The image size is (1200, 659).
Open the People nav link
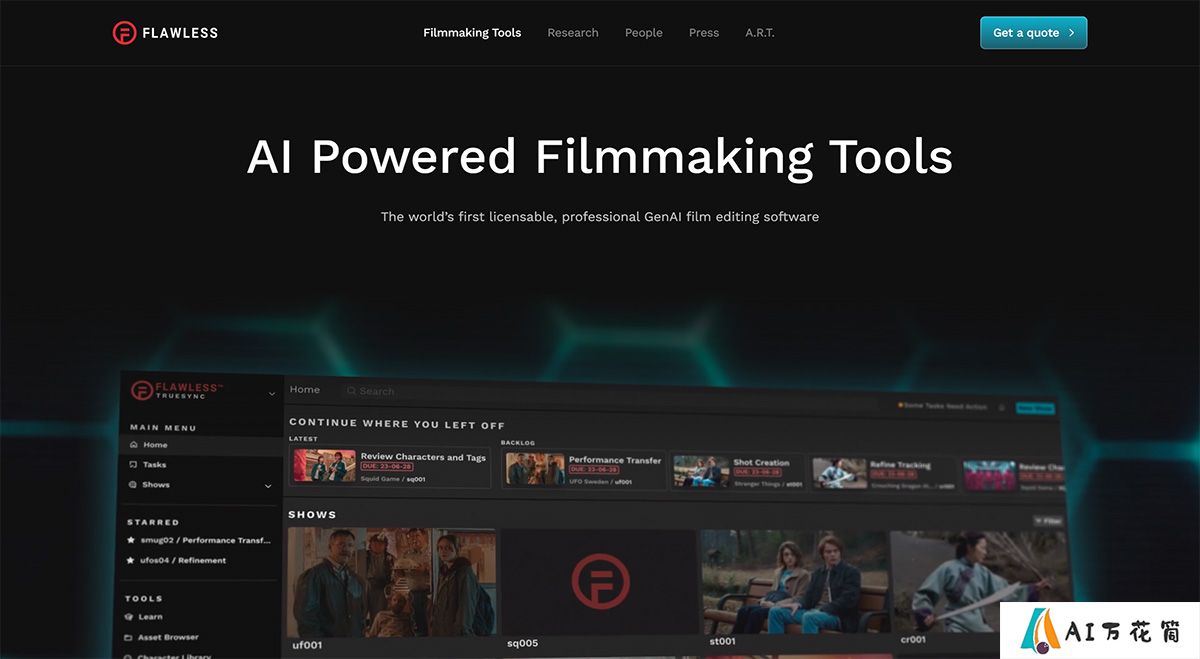(644, 33)
